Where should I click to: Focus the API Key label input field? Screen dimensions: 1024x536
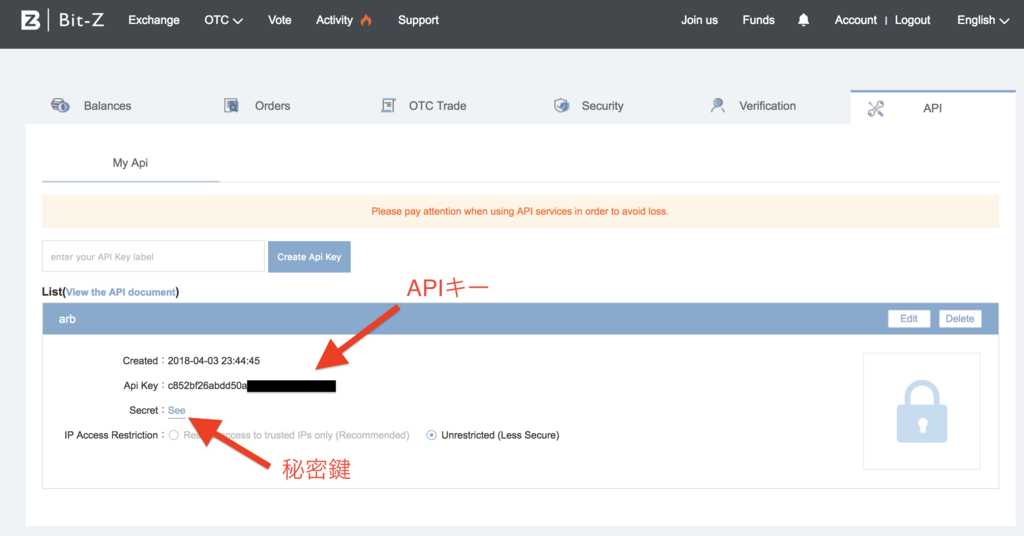(153, 257)
